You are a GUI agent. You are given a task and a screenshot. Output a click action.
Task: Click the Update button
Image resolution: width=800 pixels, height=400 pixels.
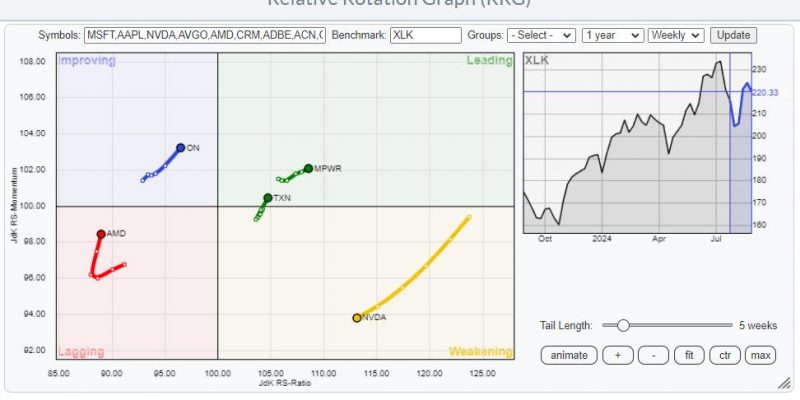coord(733,35)
